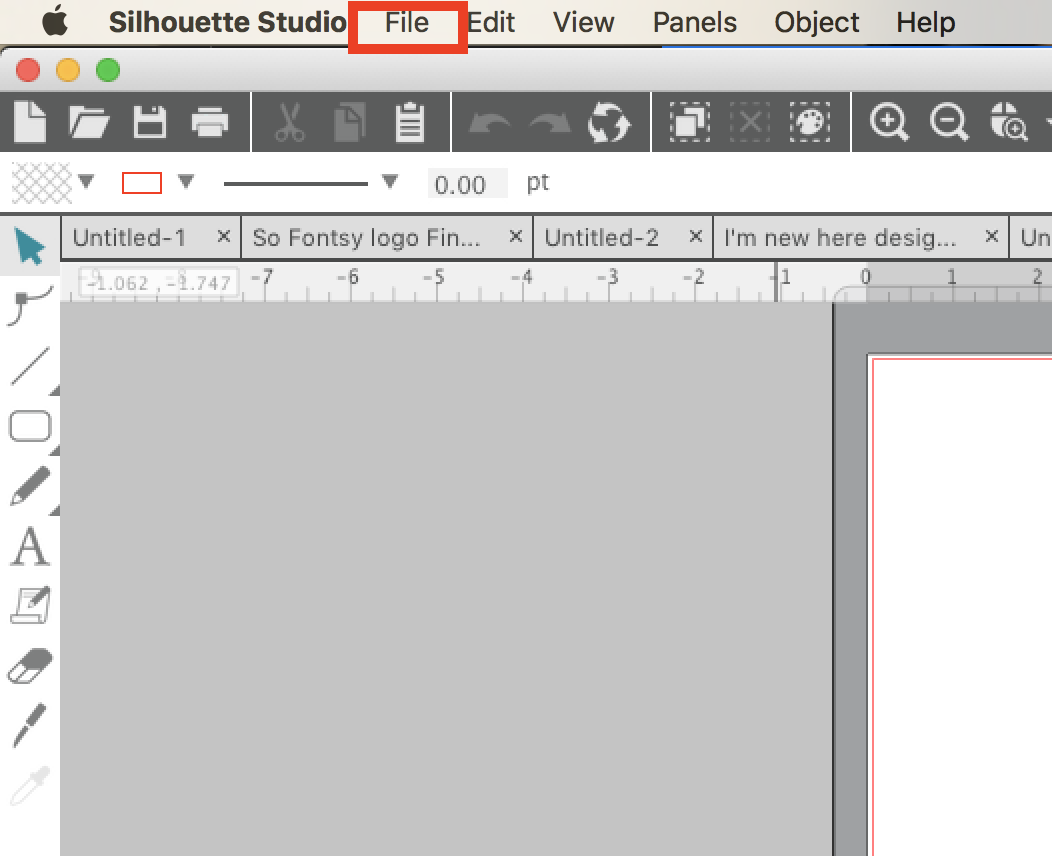Choose the Eyedropper tool
The image size is (1052, 856).
click(x=30, y=785)
